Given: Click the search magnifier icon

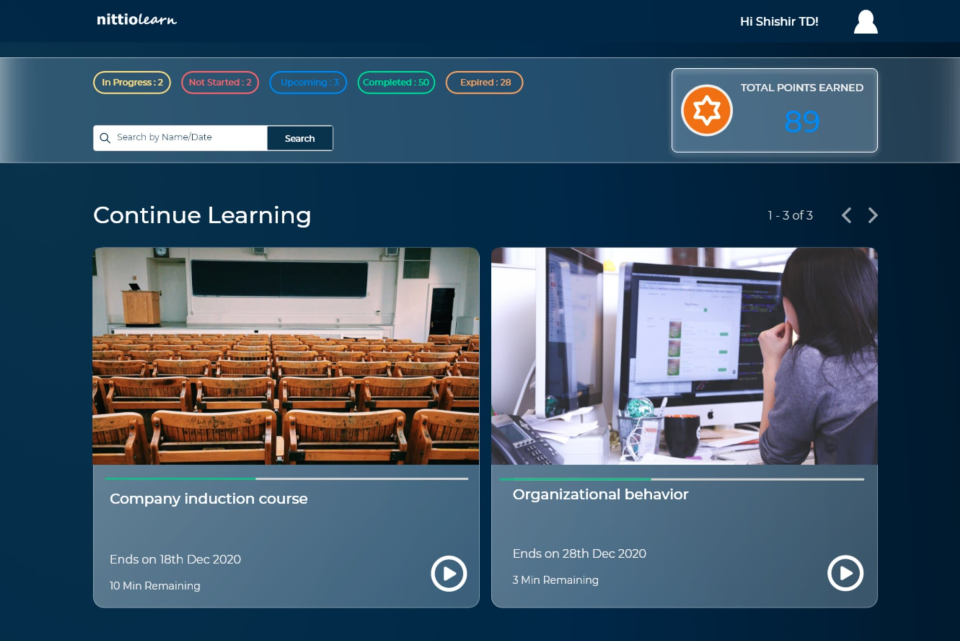Looking at the screenshot, I should point(105,137).
